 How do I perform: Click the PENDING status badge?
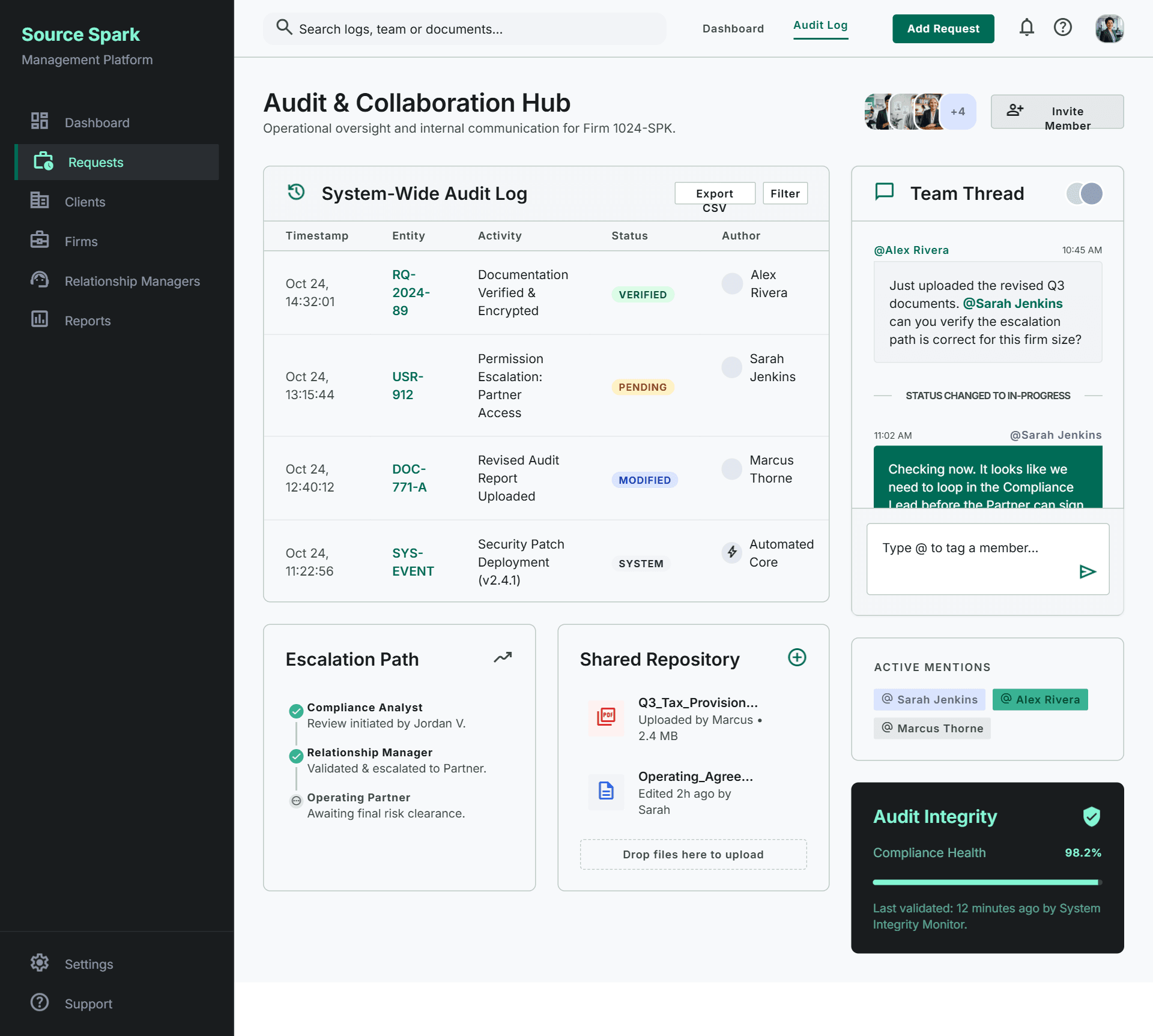pos(643,387)
